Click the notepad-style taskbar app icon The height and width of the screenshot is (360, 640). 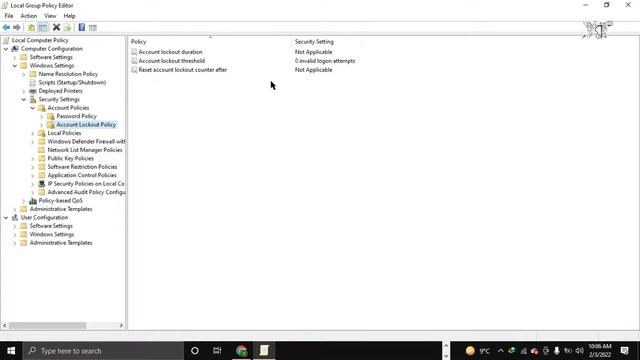coord(264,351)
